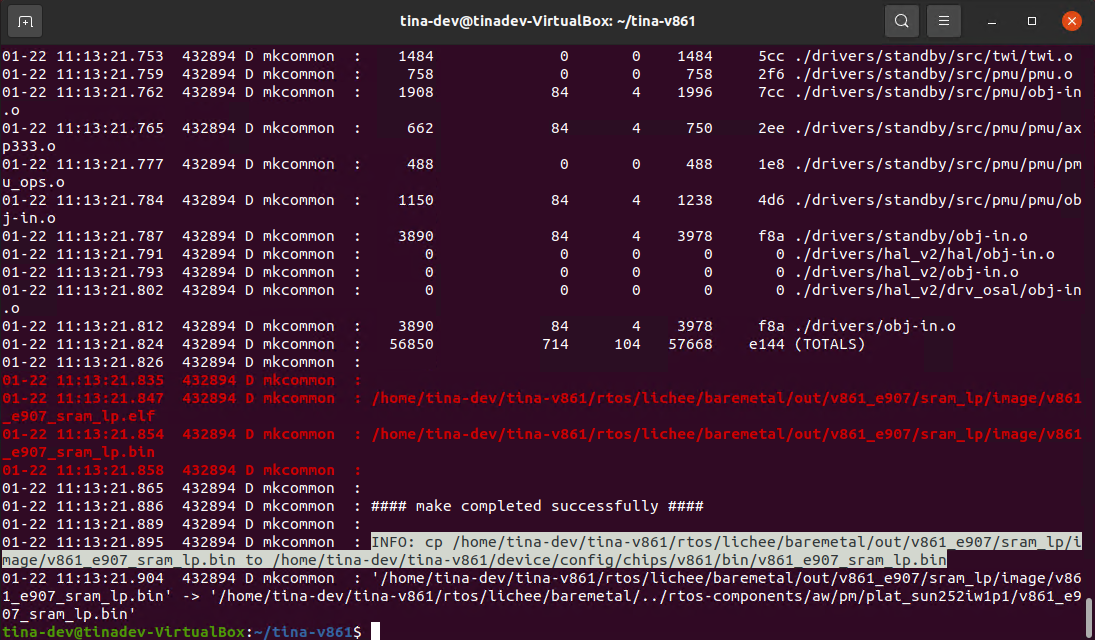Click the ./drivers/hal_v2/obj-in.o path

click(906, 272)
